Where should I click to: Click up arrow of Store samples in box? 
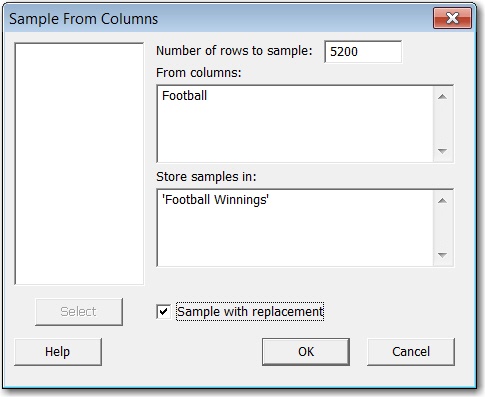[x=442, y=201]
